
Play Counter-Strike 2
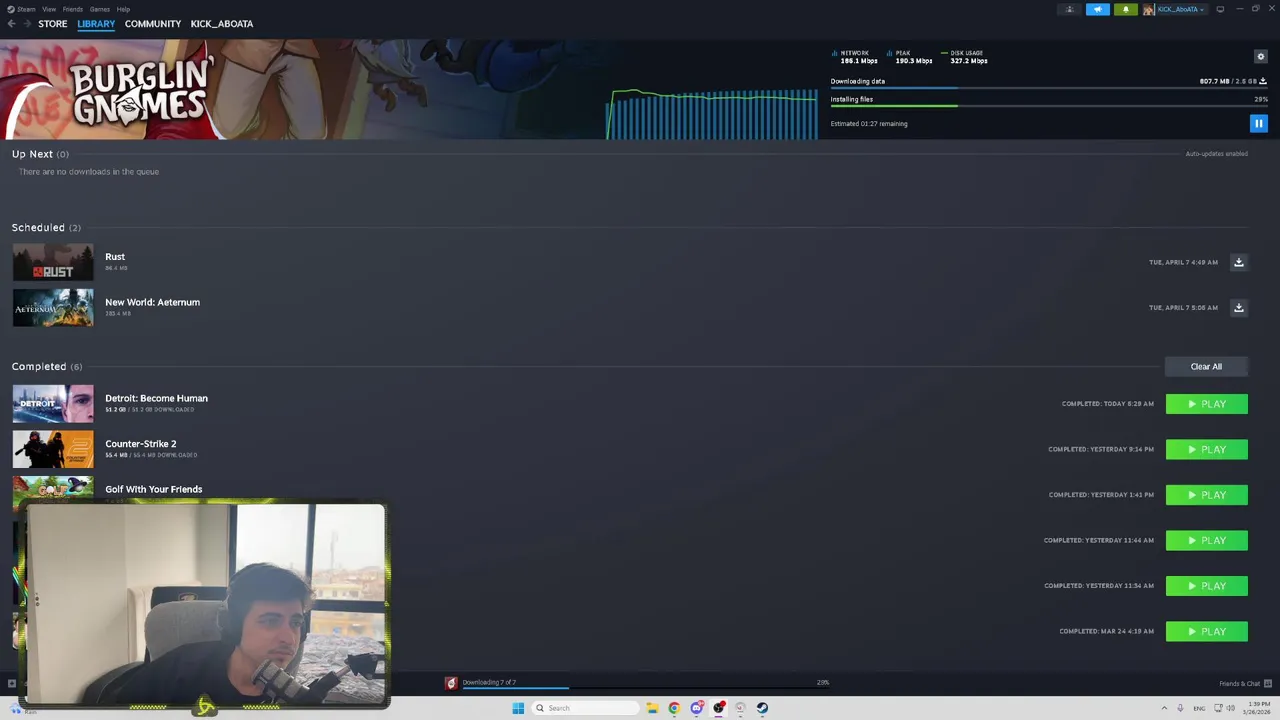tap(1207, 449)
